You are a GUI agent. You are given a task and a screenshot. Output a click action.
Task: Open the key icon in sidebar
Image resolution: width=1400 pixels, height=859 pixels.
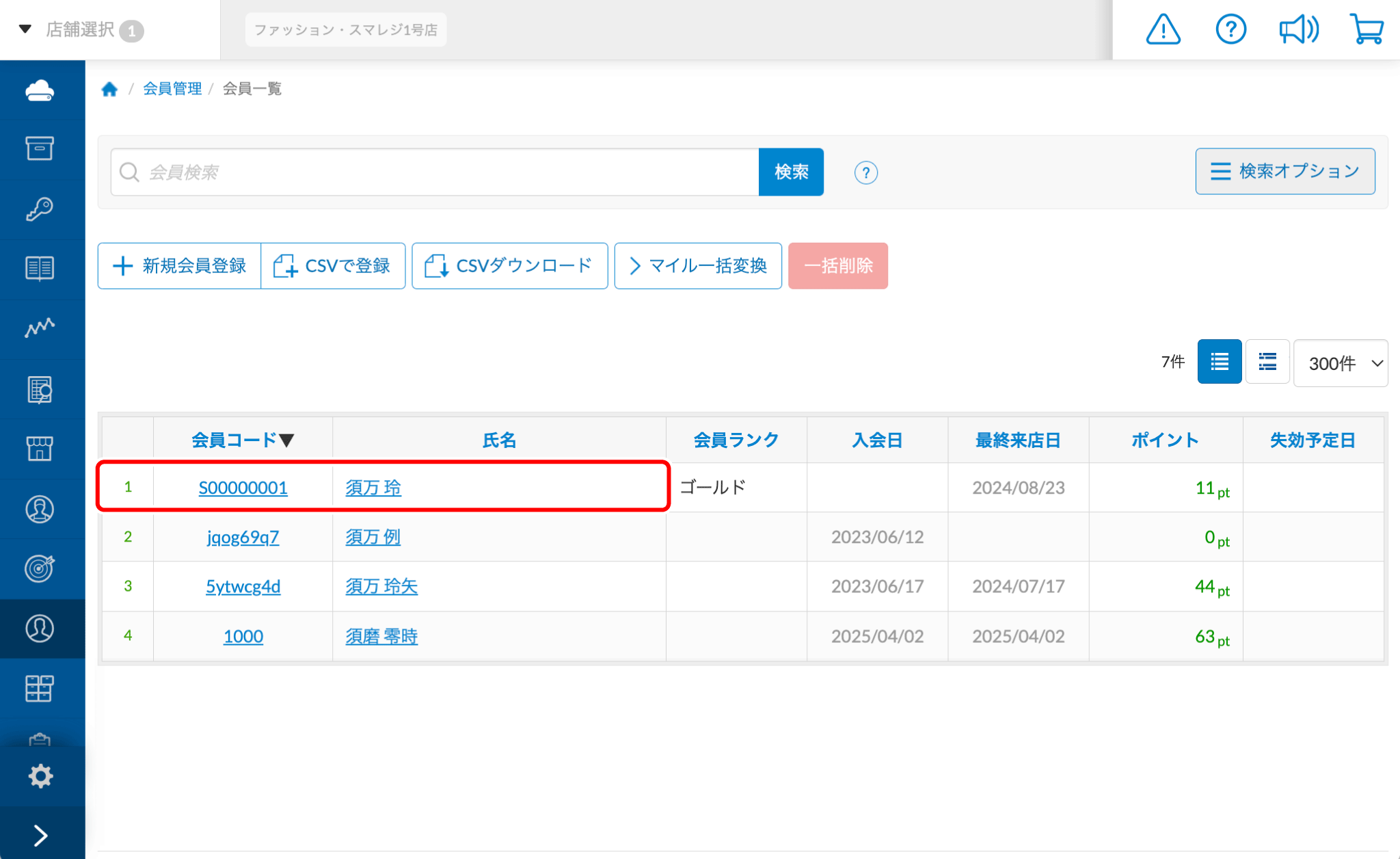40,209
